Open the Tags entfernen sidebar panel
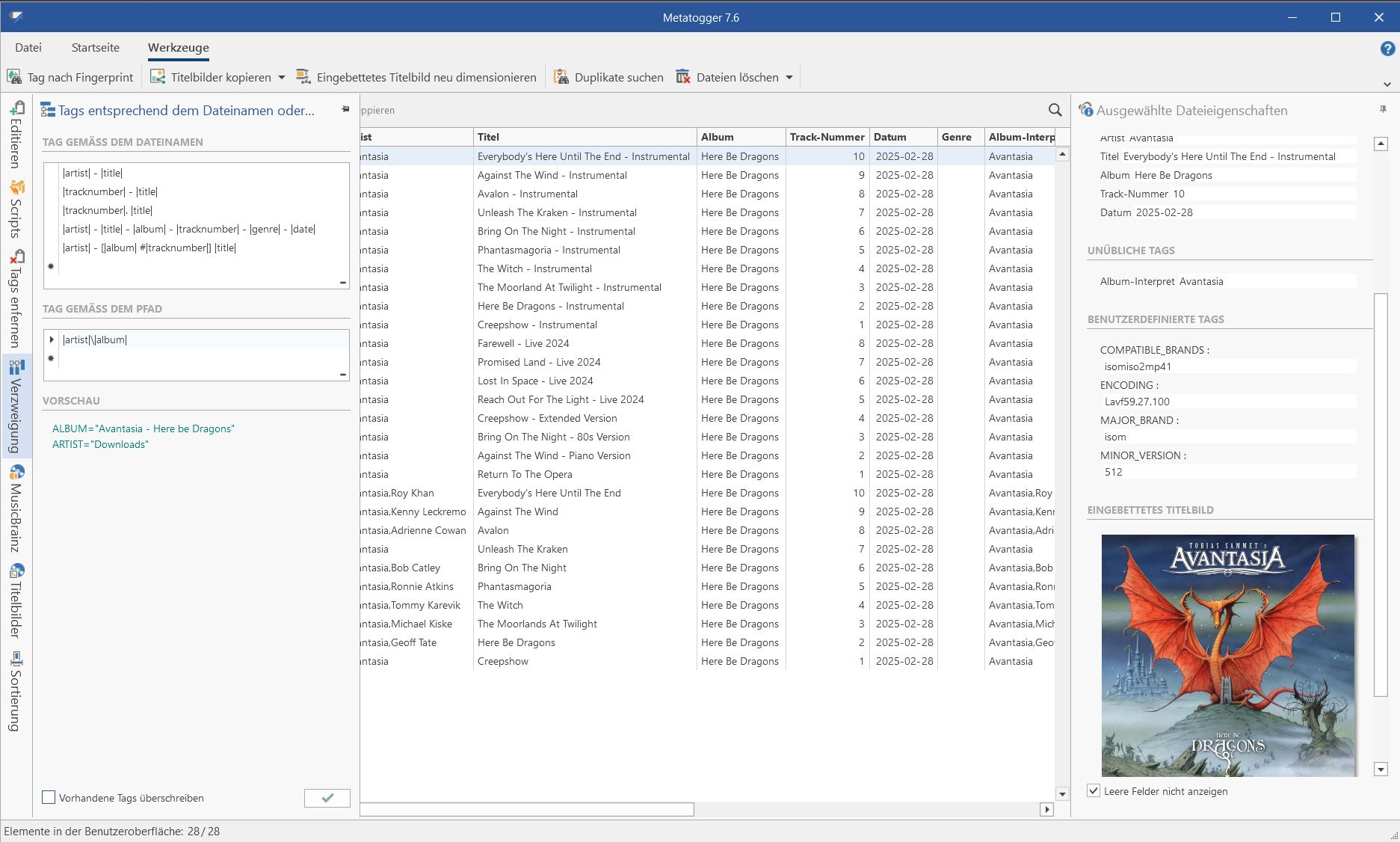This screenshot has width=1400, height=842. click(x=16, y=299)
